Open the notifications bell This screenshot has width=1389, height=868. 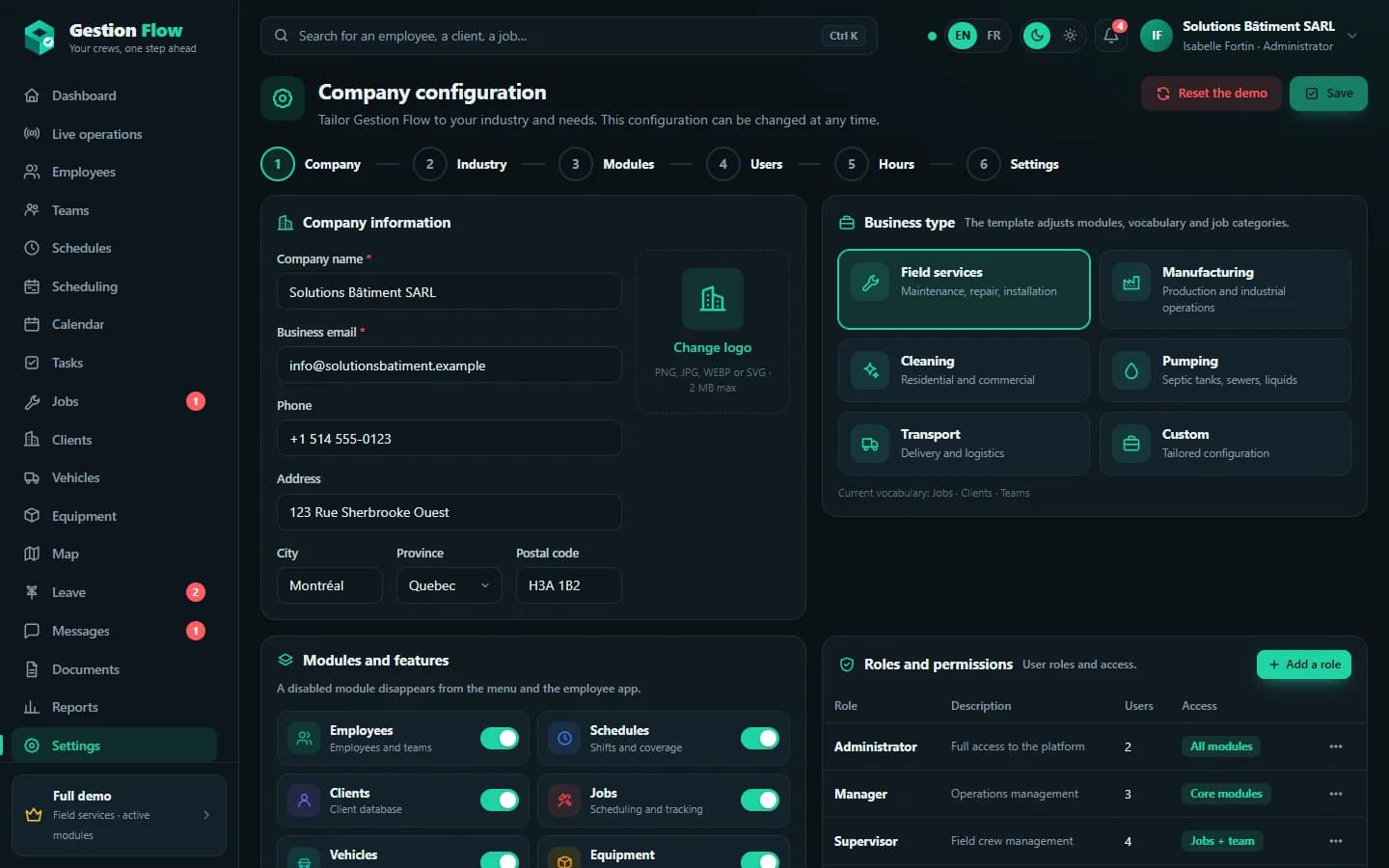tap(1111, 36)
